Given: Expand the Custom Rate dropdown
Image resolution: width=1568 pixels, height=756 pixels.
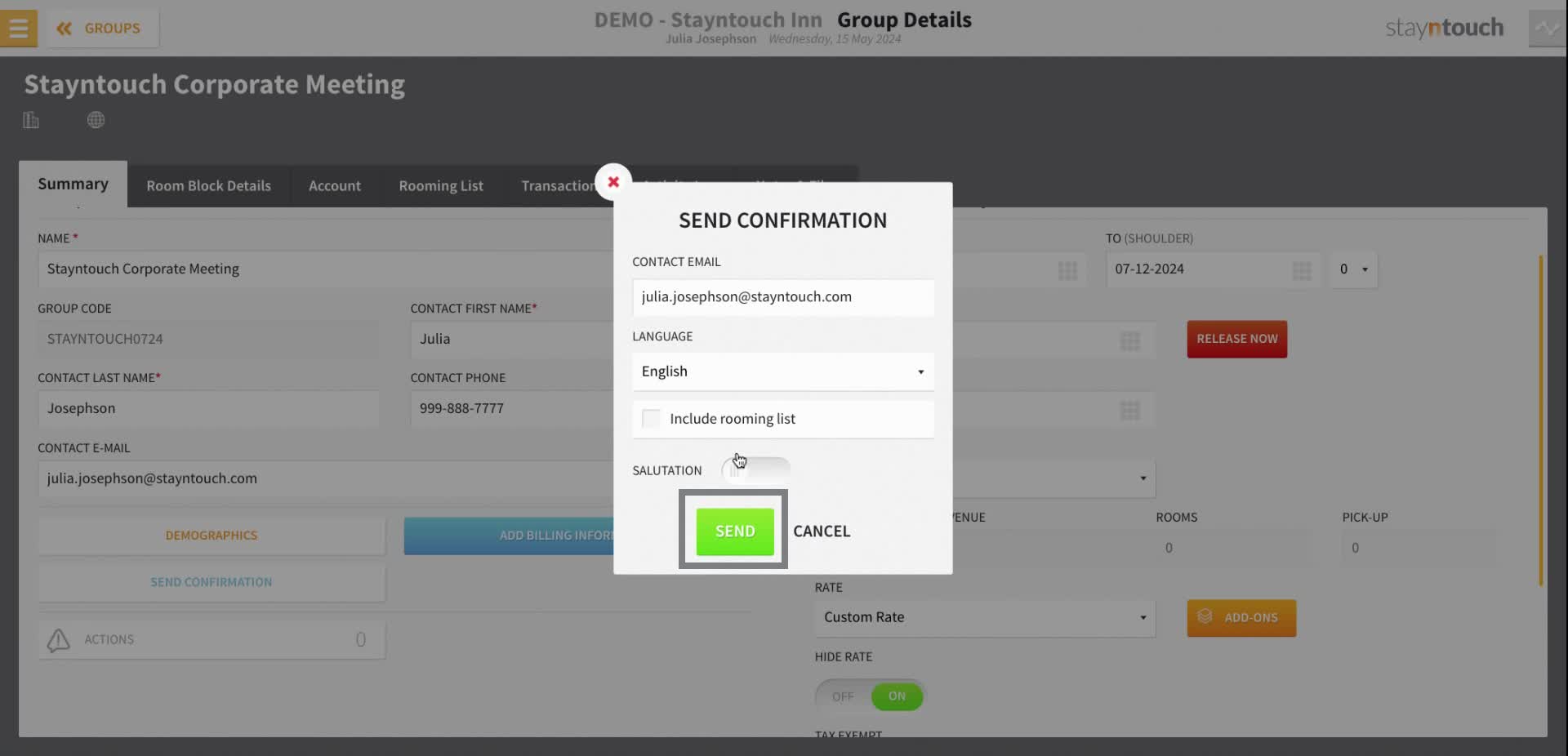Looking at the screenshot, I should pyautogui.click(x=984, y=617).
